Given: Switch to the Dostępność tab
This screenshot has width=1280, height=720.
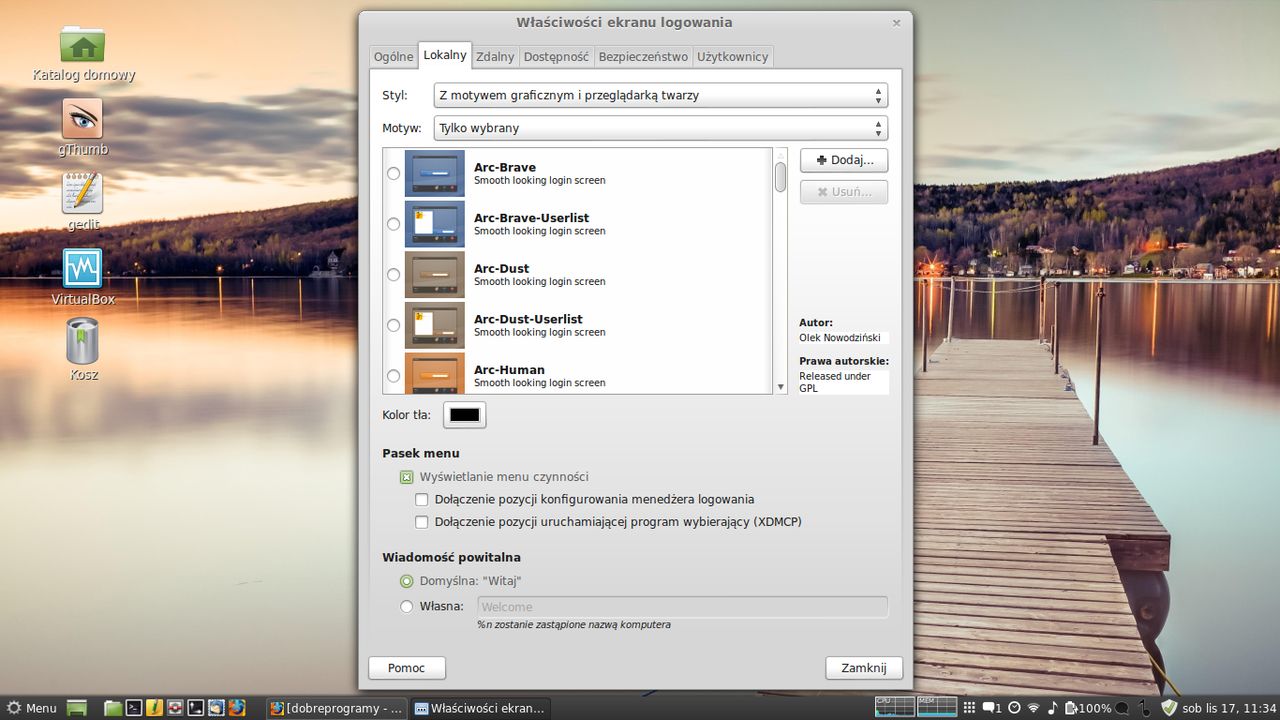Looking at the screenshot, I should (556, 57).
